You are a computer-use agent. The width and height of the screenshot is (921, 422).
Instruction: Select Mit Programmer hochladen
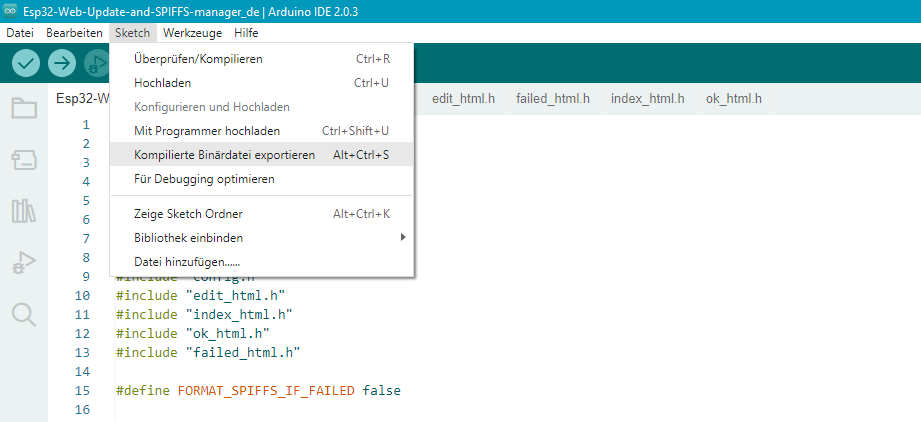(262, 130)
